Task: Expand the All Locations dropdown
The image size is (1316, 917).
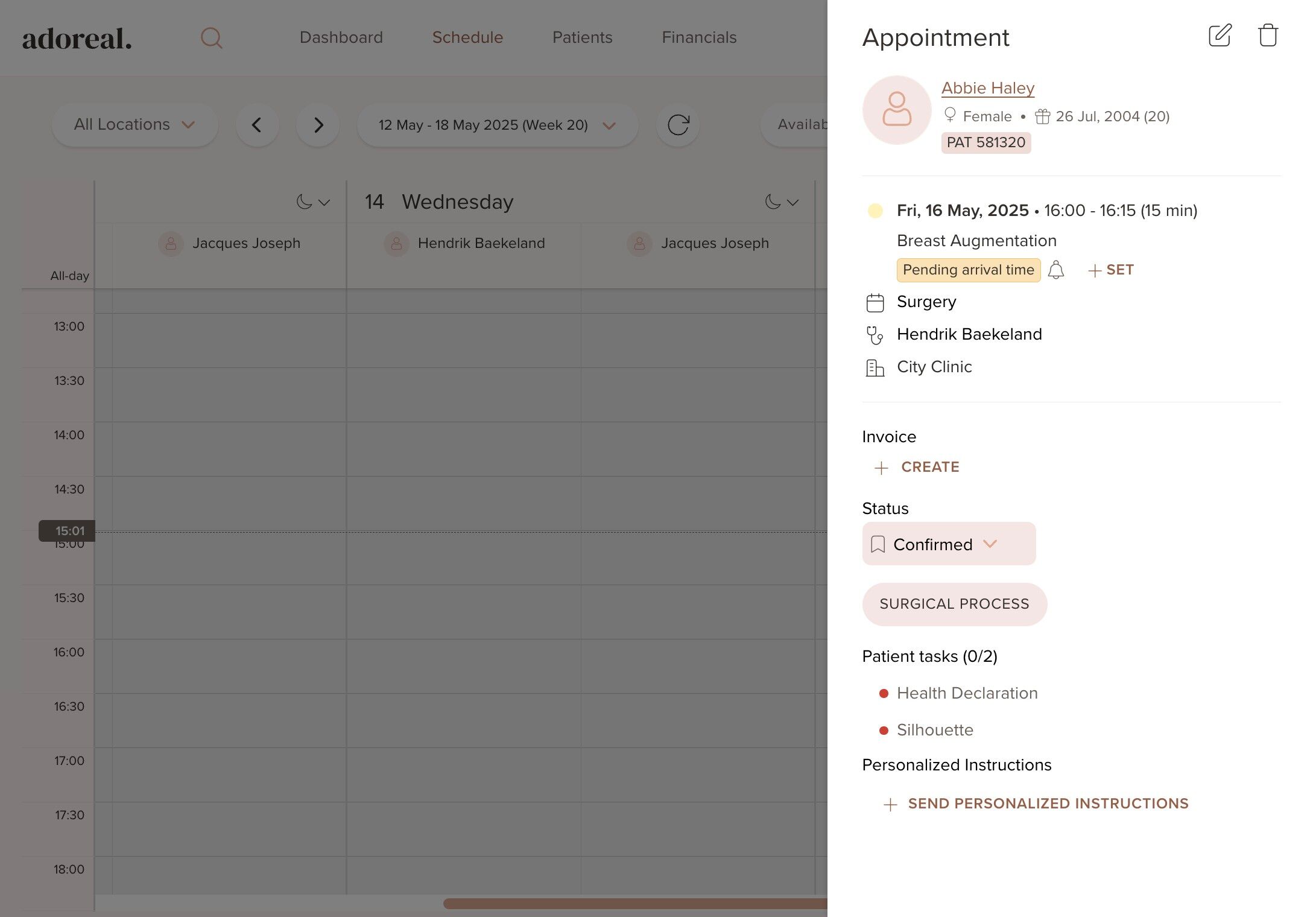Action: [134, 125]
